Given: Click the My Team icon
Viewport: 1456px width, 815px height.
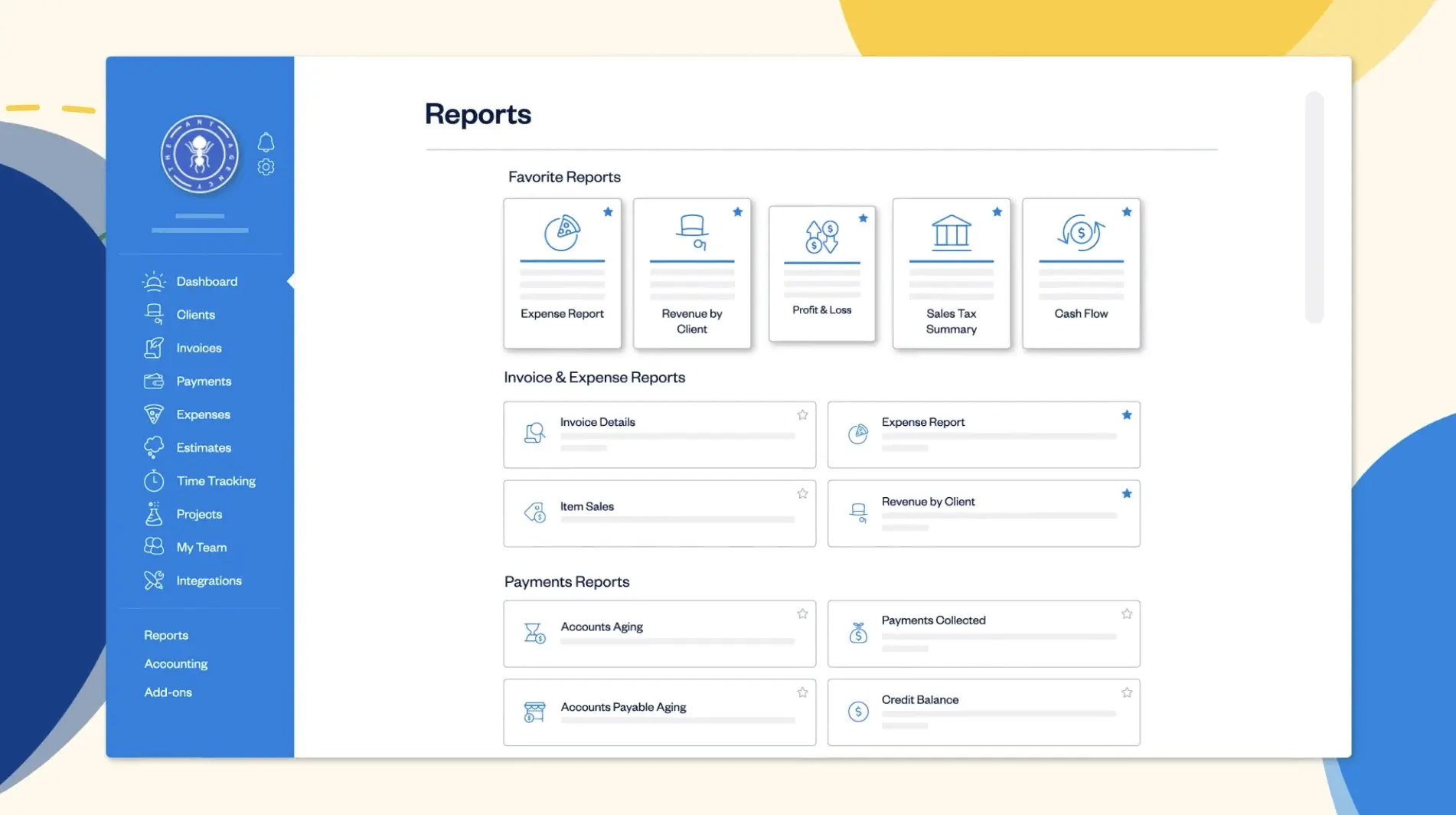Looking at the screenshot, I should coord(154,547).
